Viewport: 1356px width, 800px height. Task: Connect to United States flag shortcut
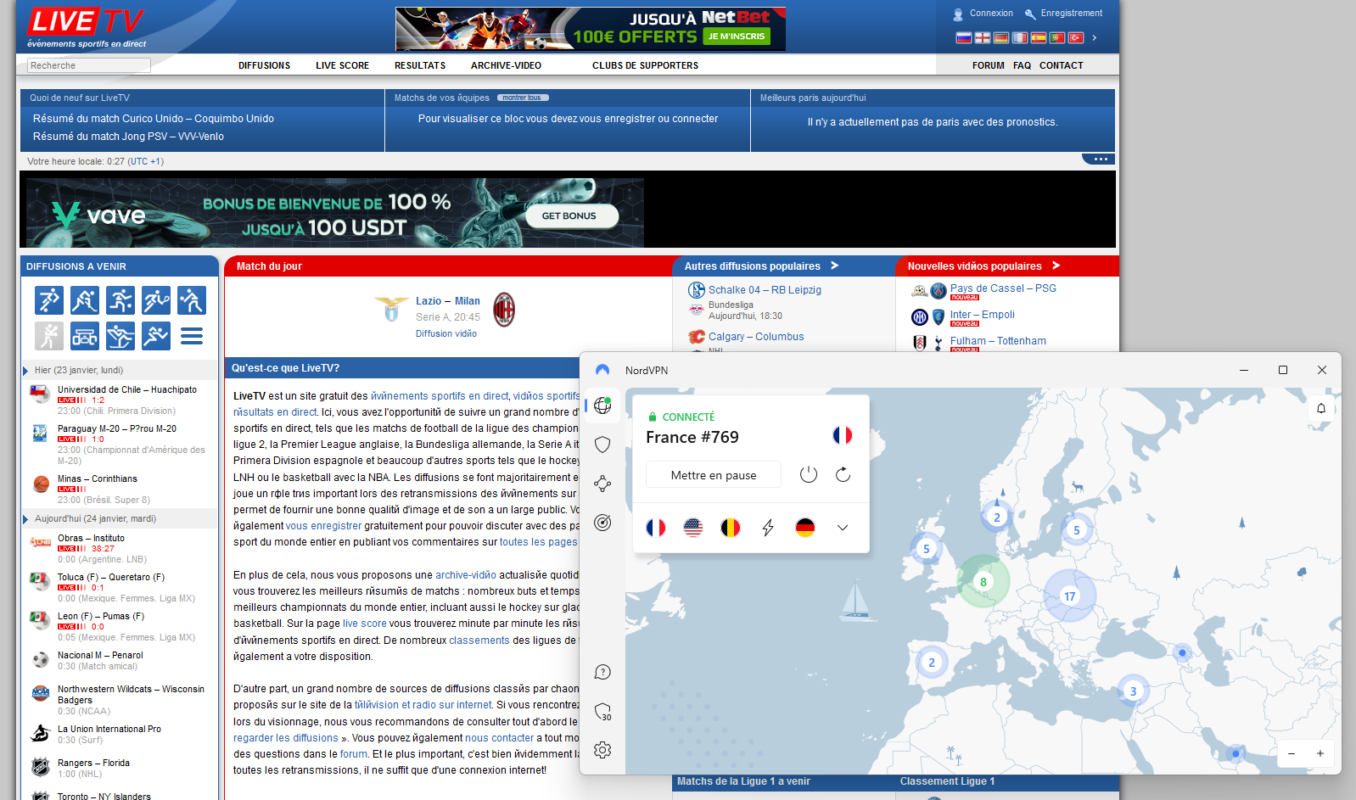pyautogui.click(x=693, y=528)
